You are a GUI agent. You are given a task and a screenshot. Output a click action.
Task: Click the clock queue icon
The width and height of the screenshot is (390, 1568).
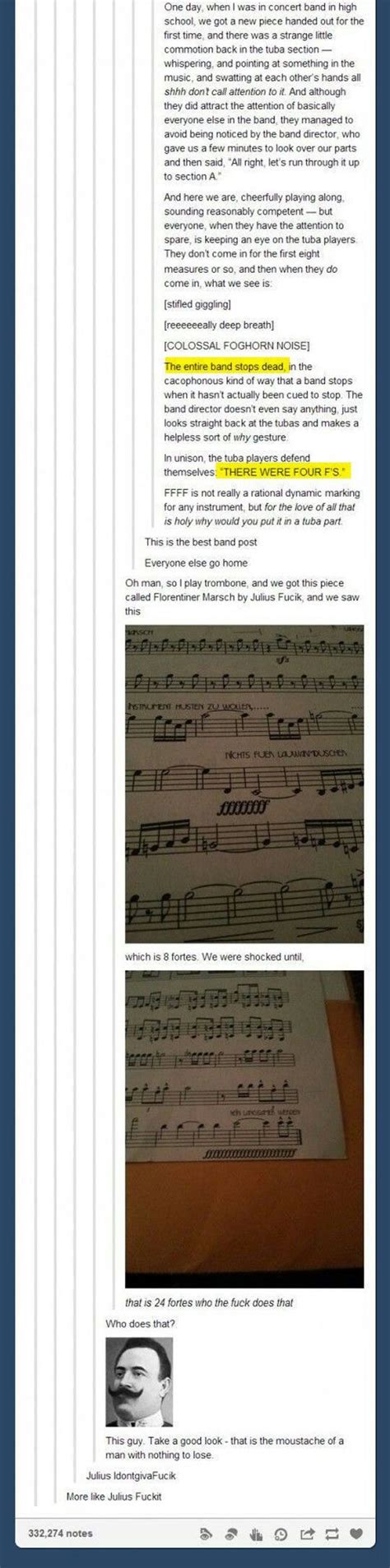click(281, 1533)
